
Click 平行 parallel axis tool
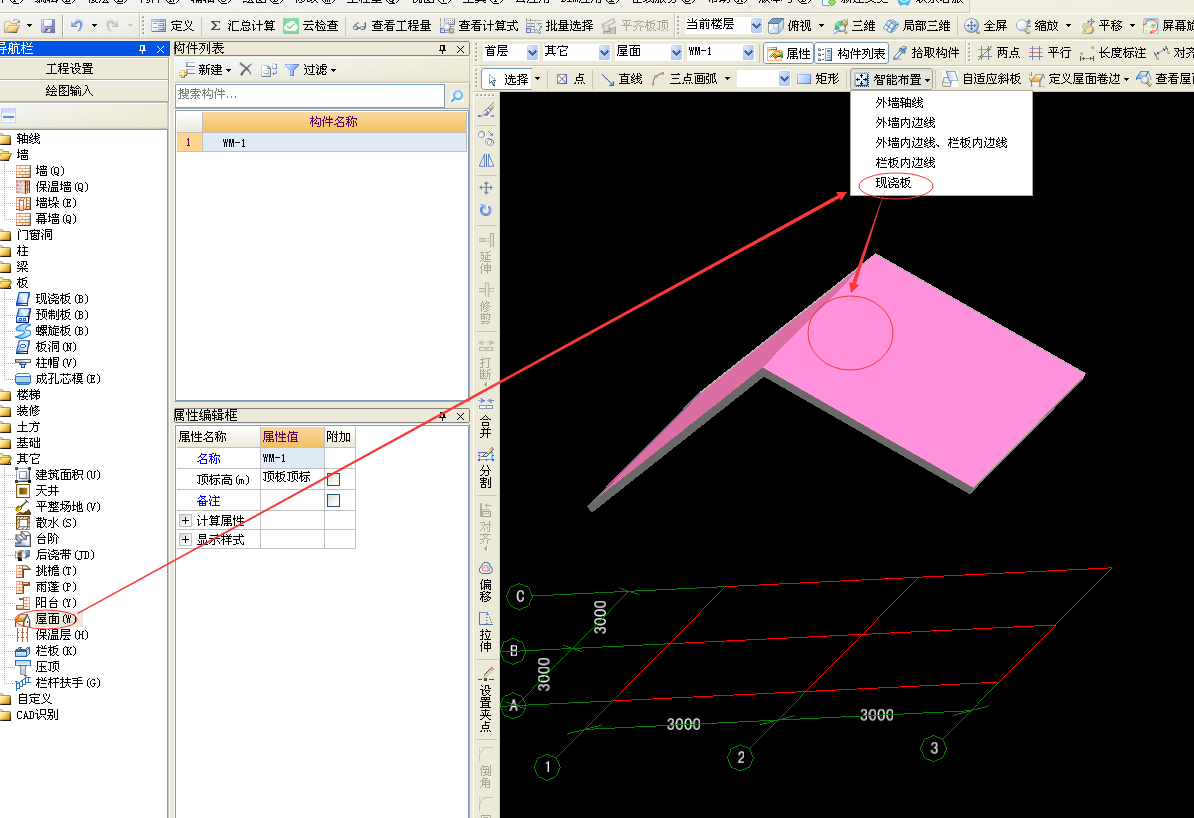(x=1050, y=53)
